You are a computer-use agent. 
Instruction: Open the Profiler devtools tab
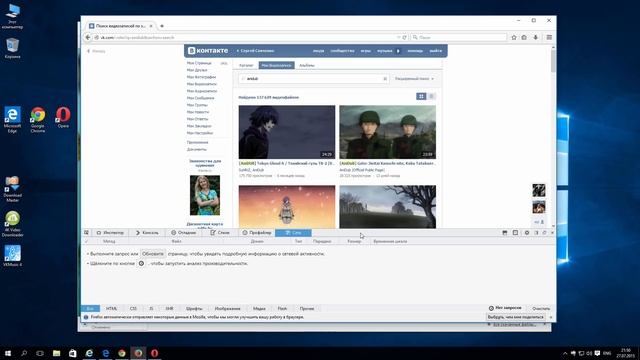[x=257, y=233]
